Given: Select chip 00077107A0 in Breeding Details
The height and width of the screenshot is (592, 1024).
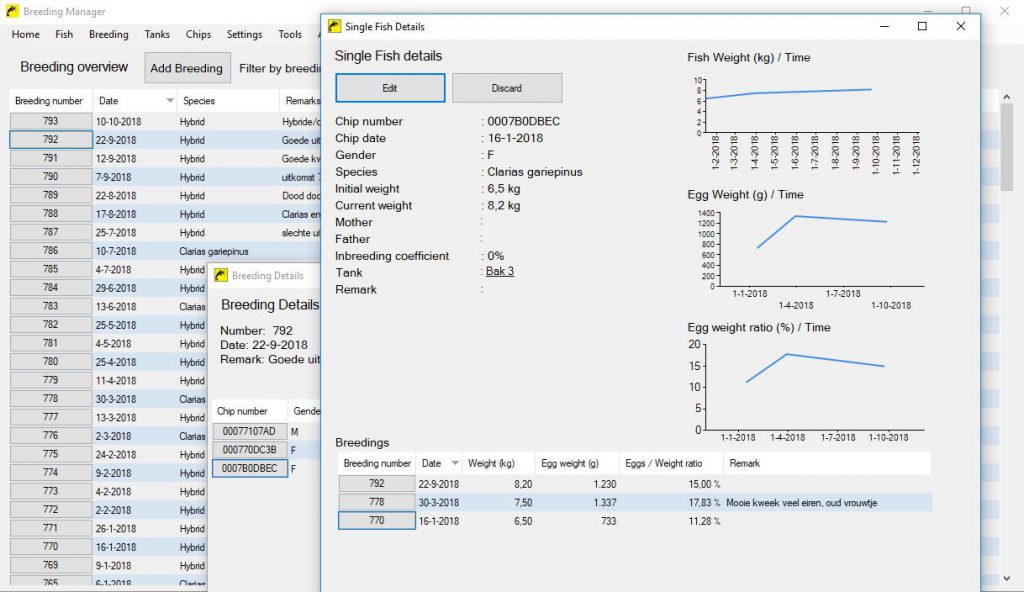Looking at the screenshot, I should tap(247, 430).
